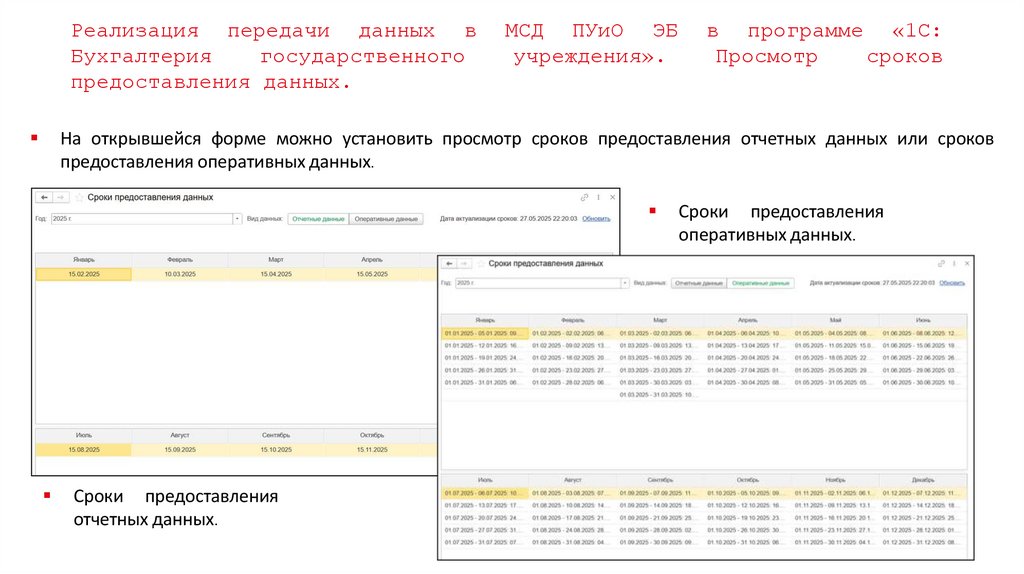Viewport: 1024px width, 574px height.
Task: Select cell 15.10.2025 under Сентябрь
Action: click(x=276, y=449)
